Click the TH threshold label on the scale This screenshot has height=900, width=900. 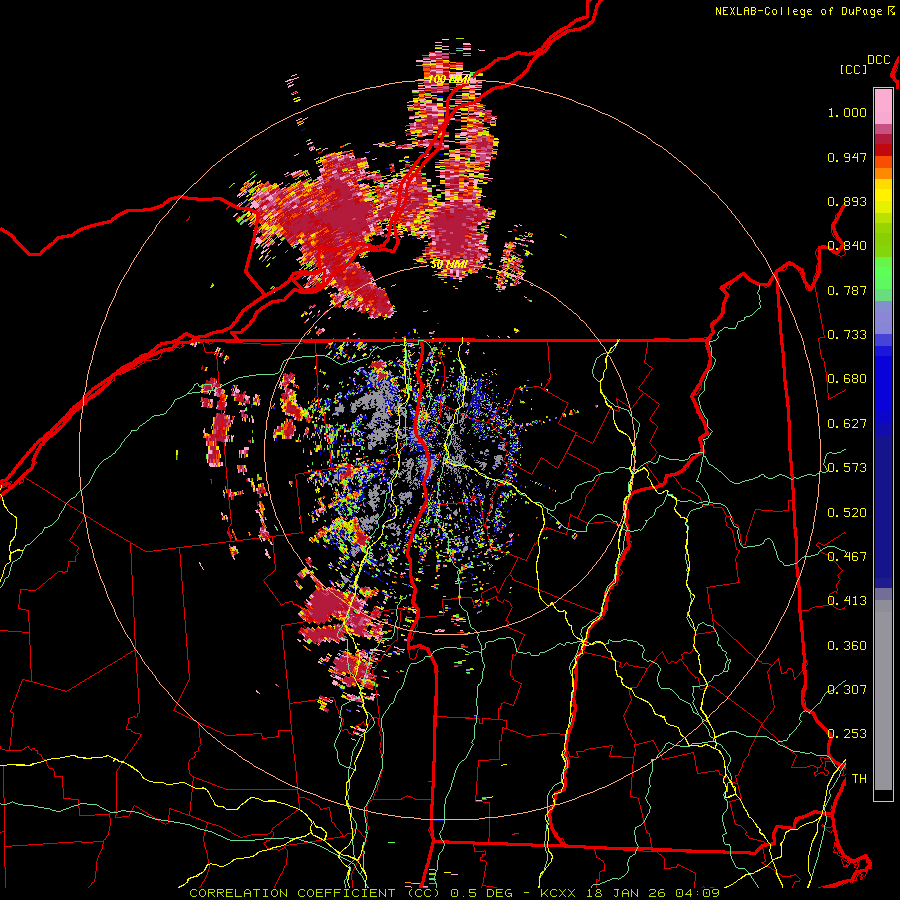pyautogui.click(x=859, y=779)
